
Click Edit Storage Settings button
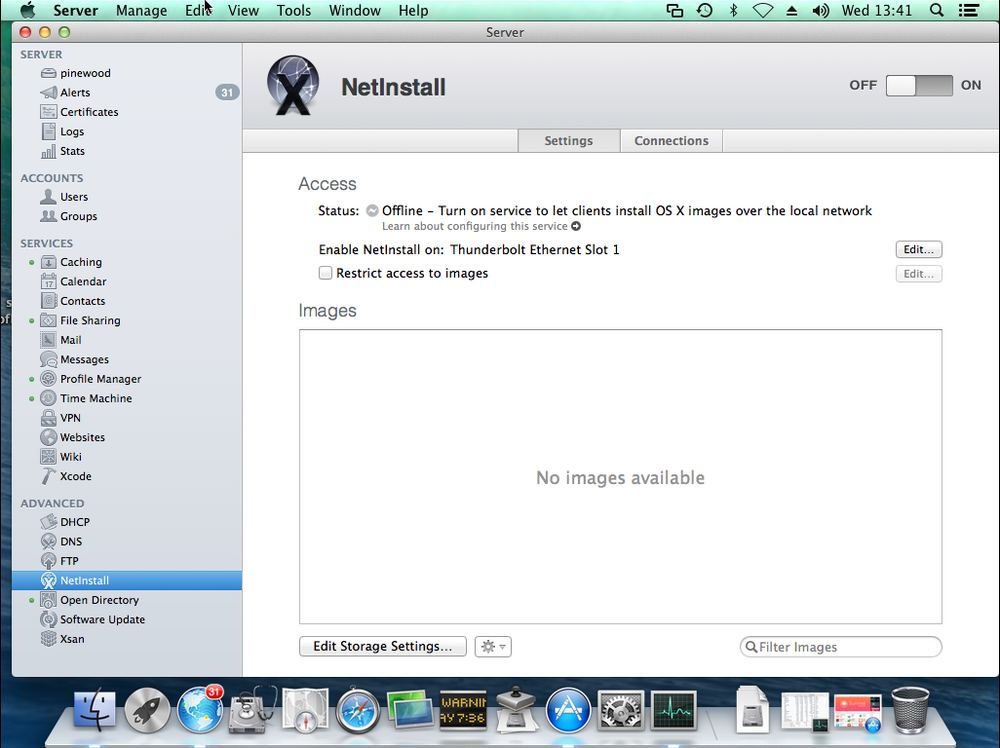click(383, 646)
